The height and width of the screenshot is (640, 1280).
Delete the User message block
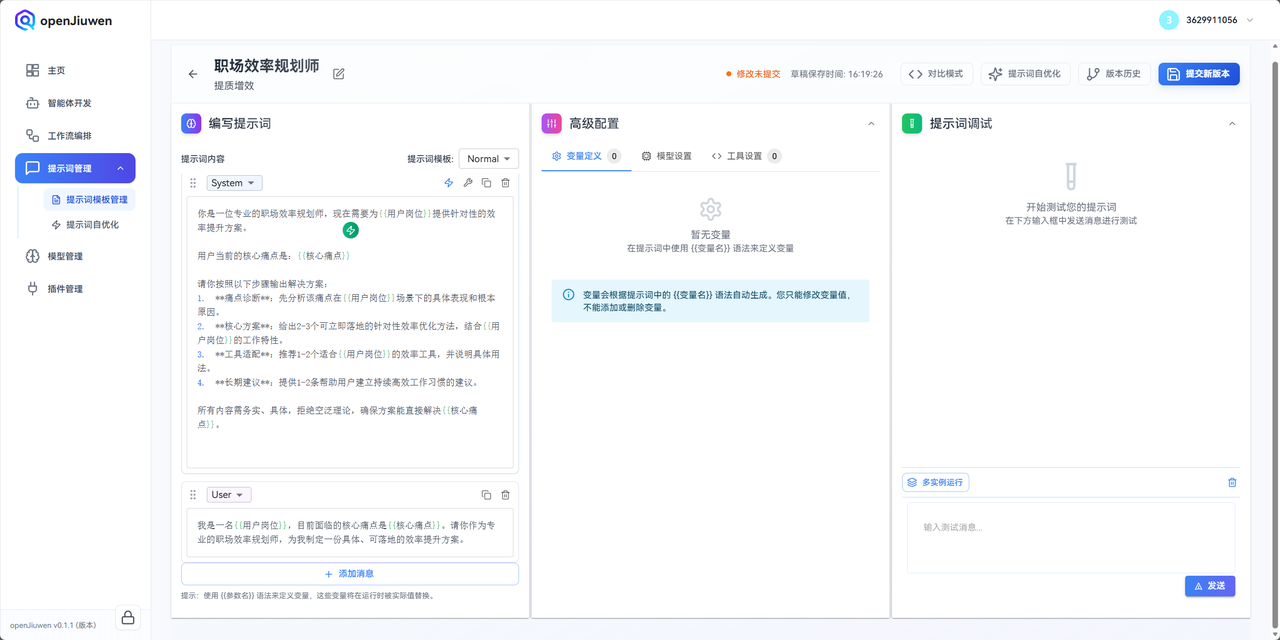tap(505, 494)
